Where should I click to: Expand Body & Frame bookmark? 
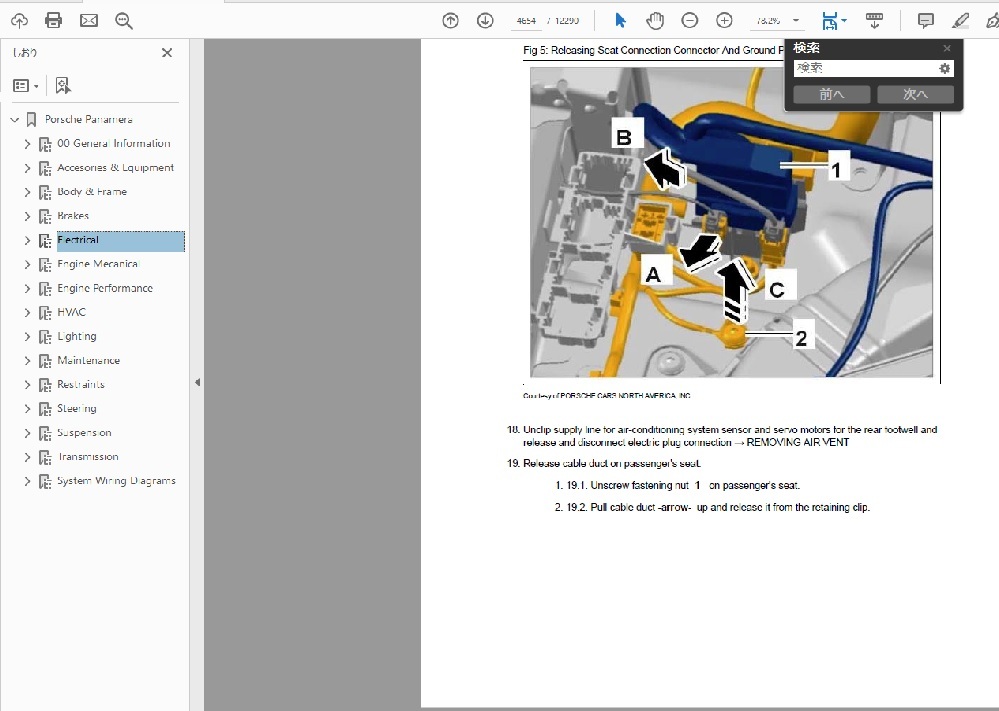27,192
